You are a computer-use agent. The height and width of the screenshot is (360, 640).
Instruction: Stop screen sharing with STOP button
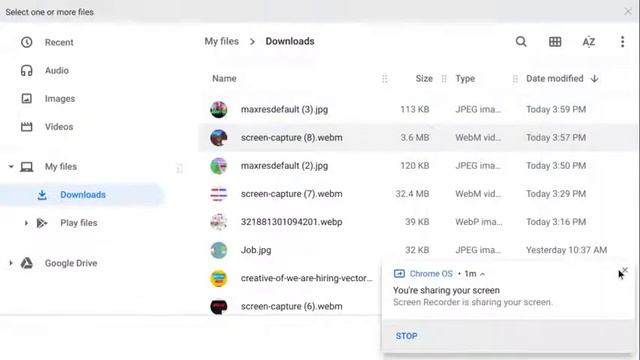[407, 336]
